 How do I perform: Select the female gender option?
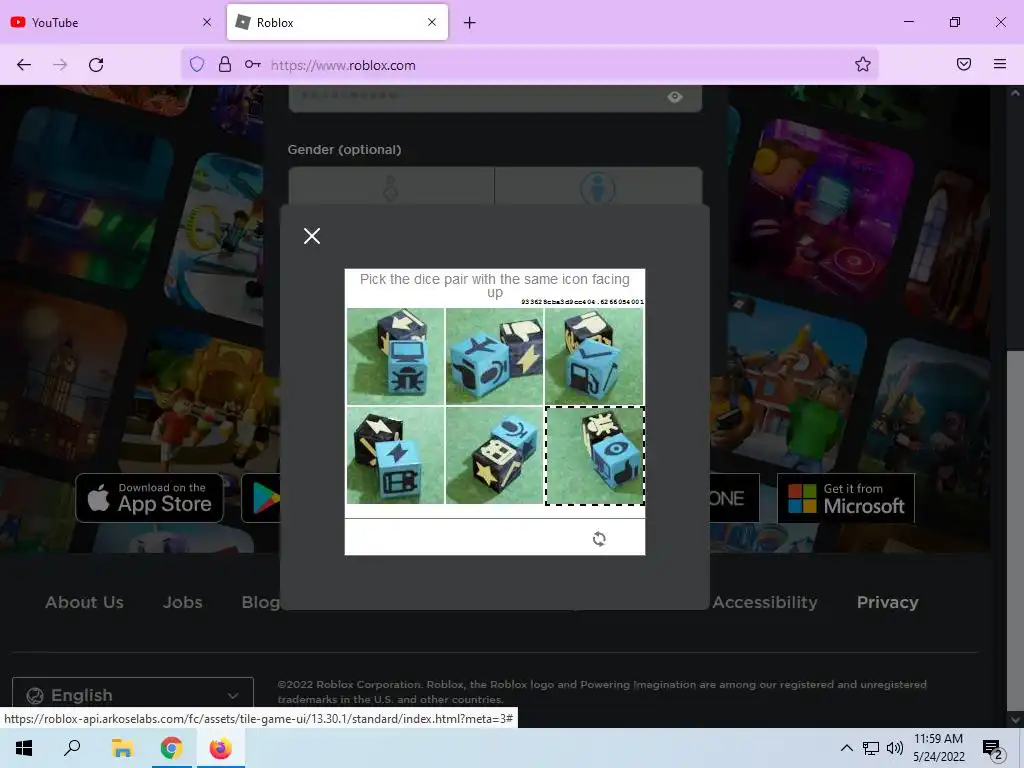point(391,186)
